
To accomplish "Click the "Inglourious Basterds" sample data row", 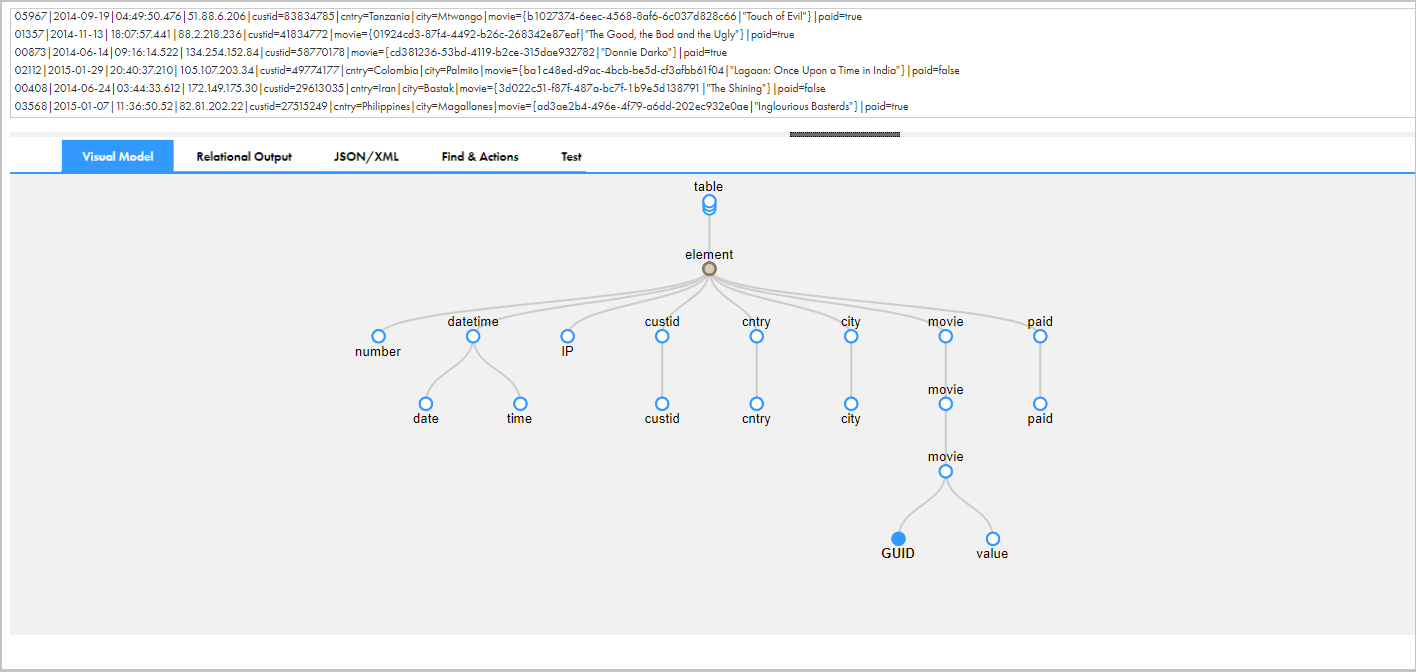I will 461,106.
